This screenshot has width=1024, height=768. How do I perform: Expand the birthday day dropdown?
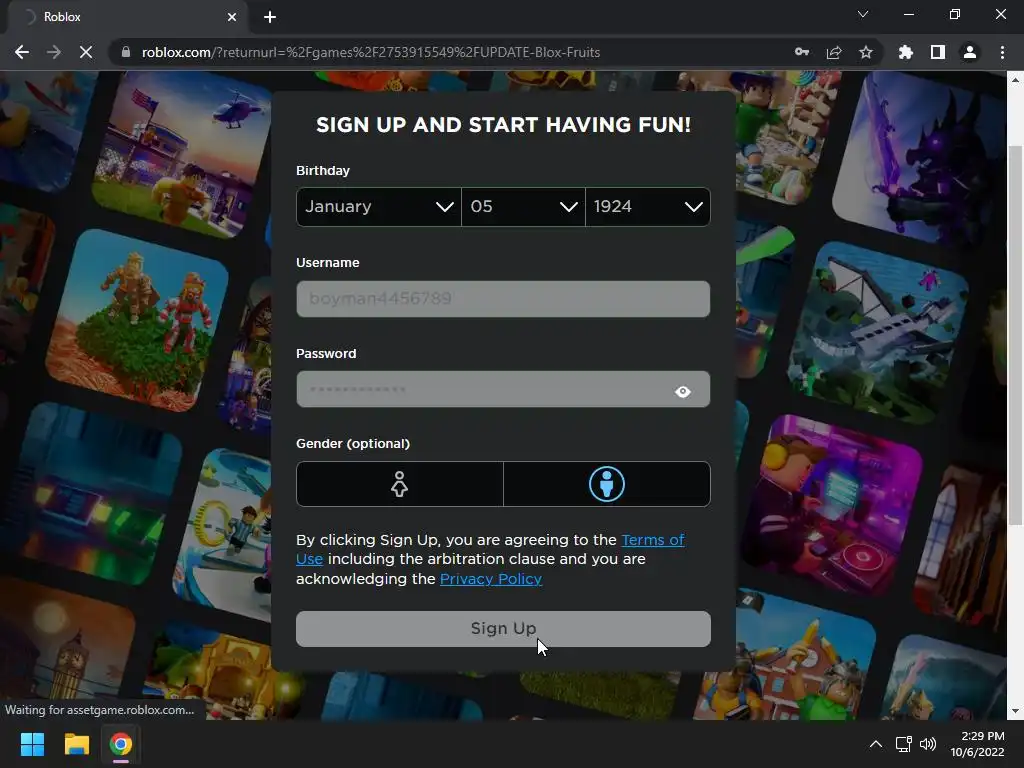click(523, 207)
